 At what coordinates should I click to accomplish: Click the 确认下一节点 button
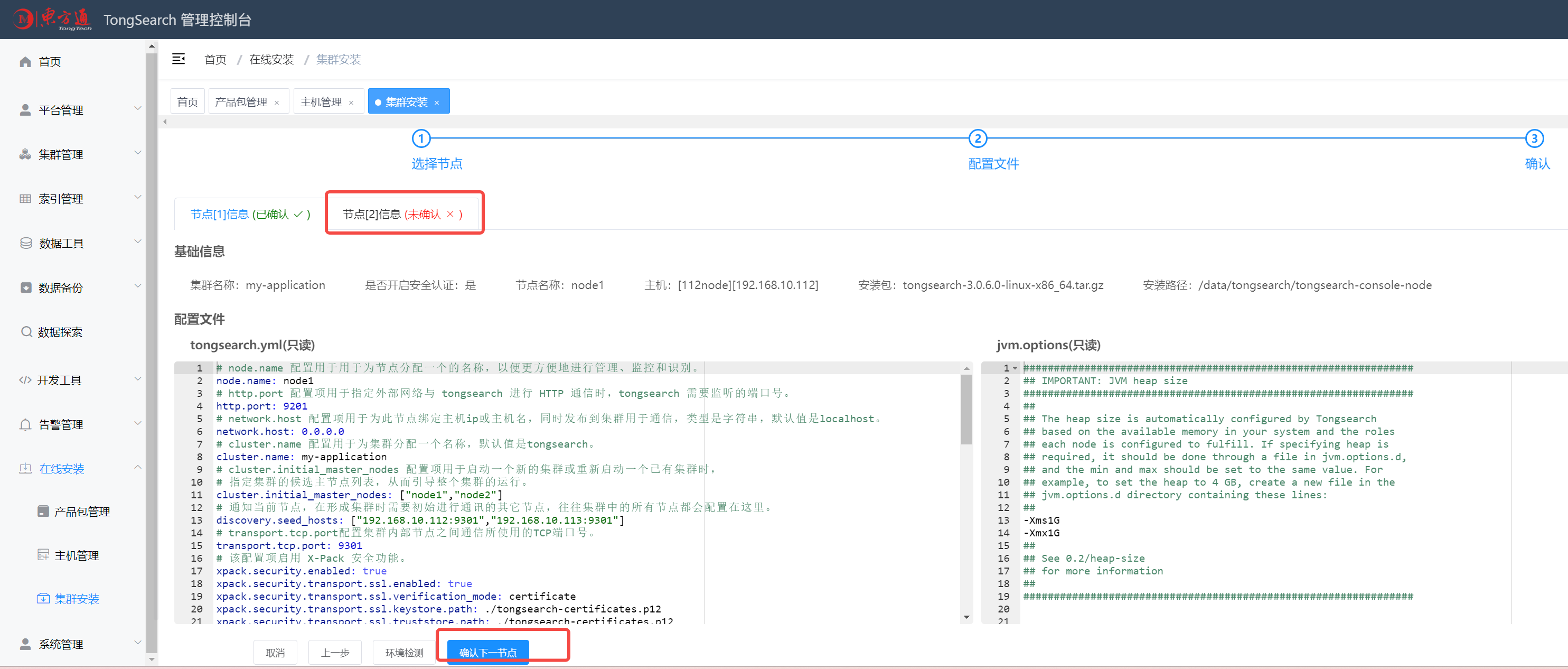click(x=487, y=652)
